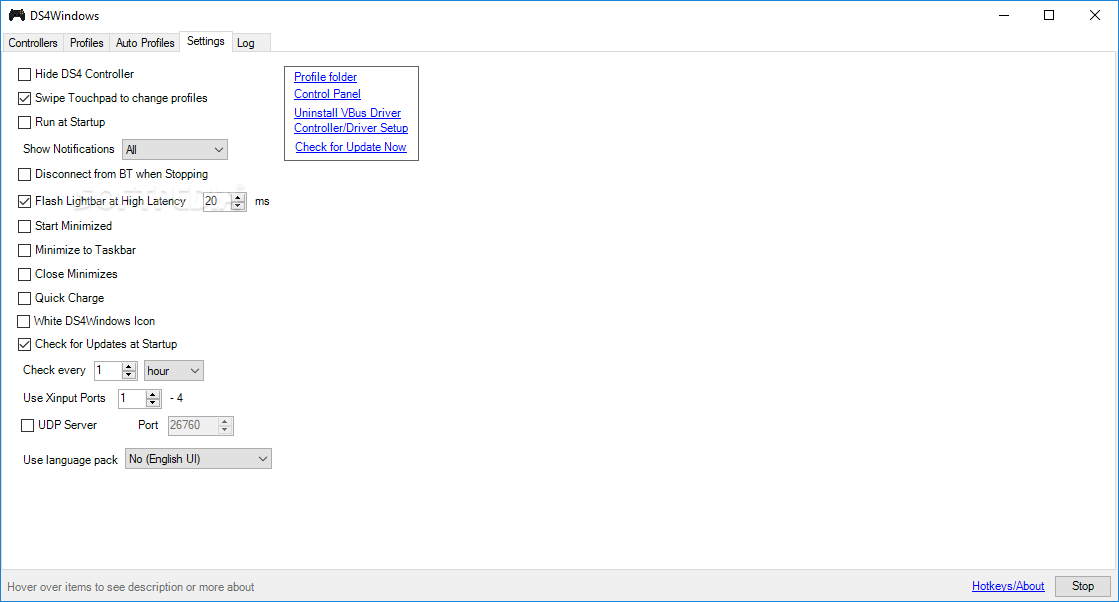This screenshot has height=602, width=1119.
Task: Click the Port label beside UDP Server
Action: tap(148, 425)
